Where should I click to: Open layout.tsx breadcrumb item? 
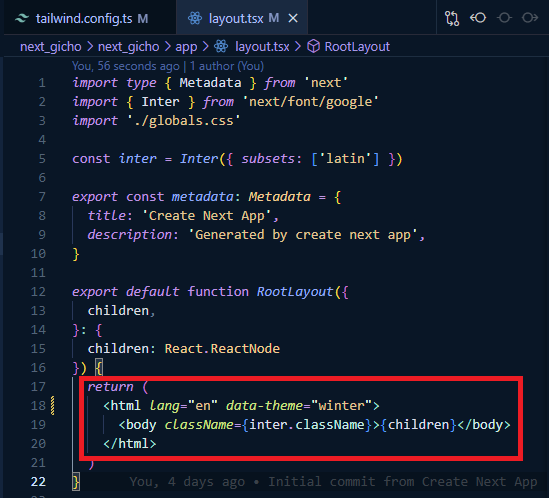tap(262, 47)
